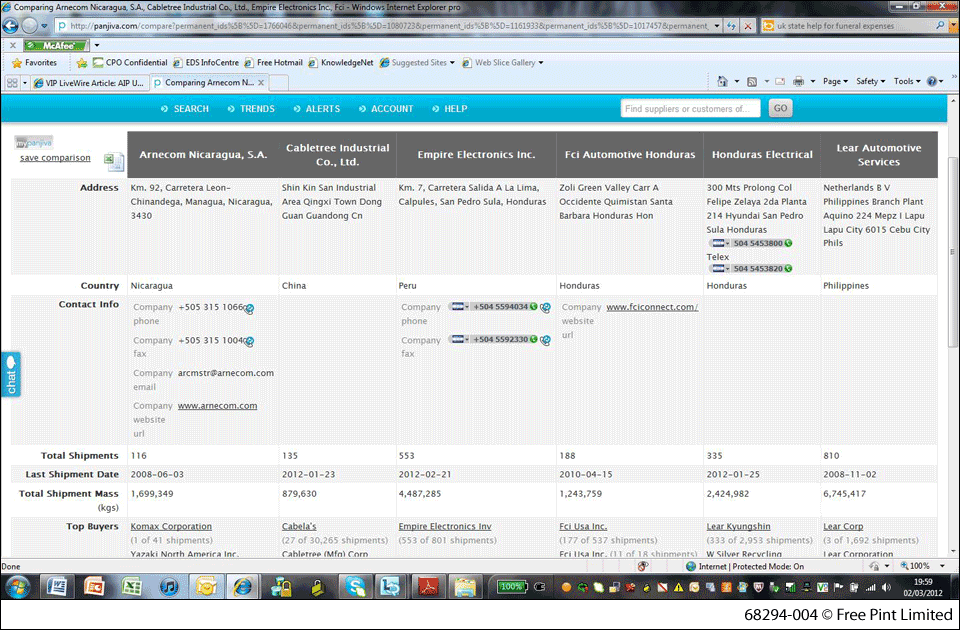The height and width of the screenshot is (630, 960).
Task: Open Skype from the taskbar
Action: point(353,586)
